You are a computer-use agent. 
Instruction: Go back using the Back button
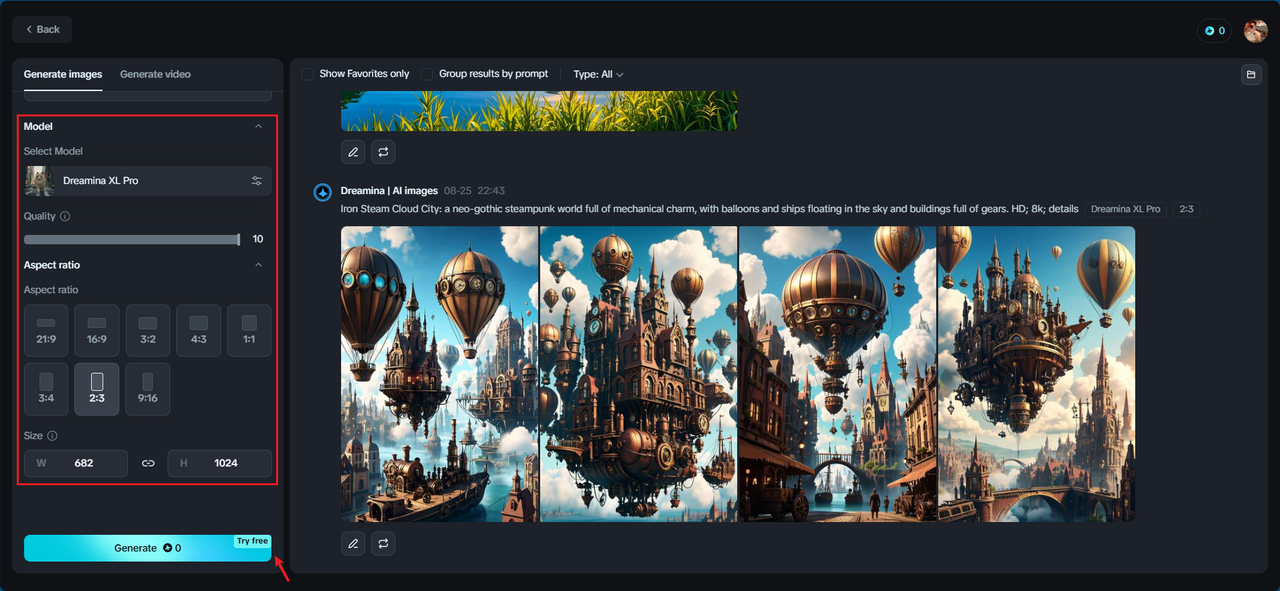click(x=42, y=29)
